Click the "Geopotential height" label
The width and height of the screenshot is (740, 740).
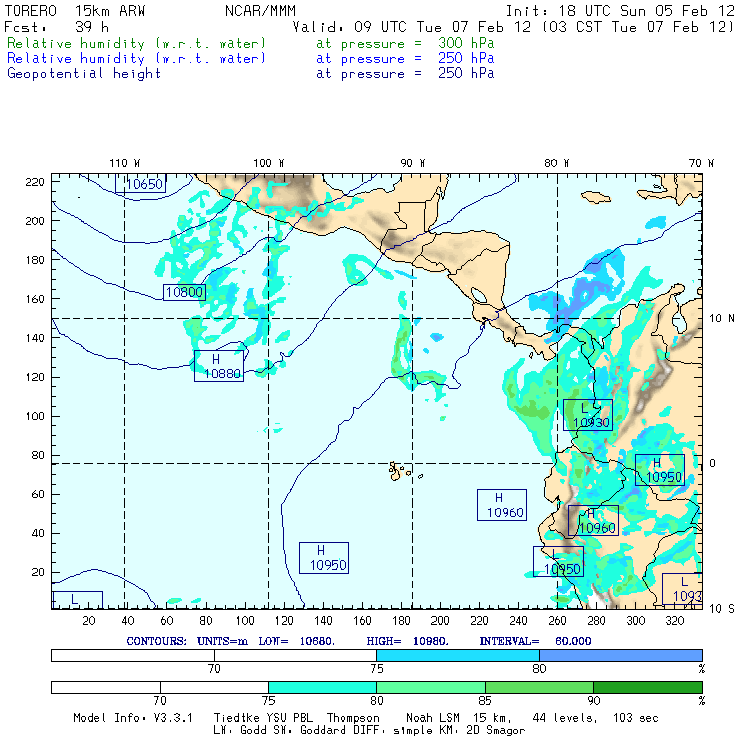[x=84, y=74]
